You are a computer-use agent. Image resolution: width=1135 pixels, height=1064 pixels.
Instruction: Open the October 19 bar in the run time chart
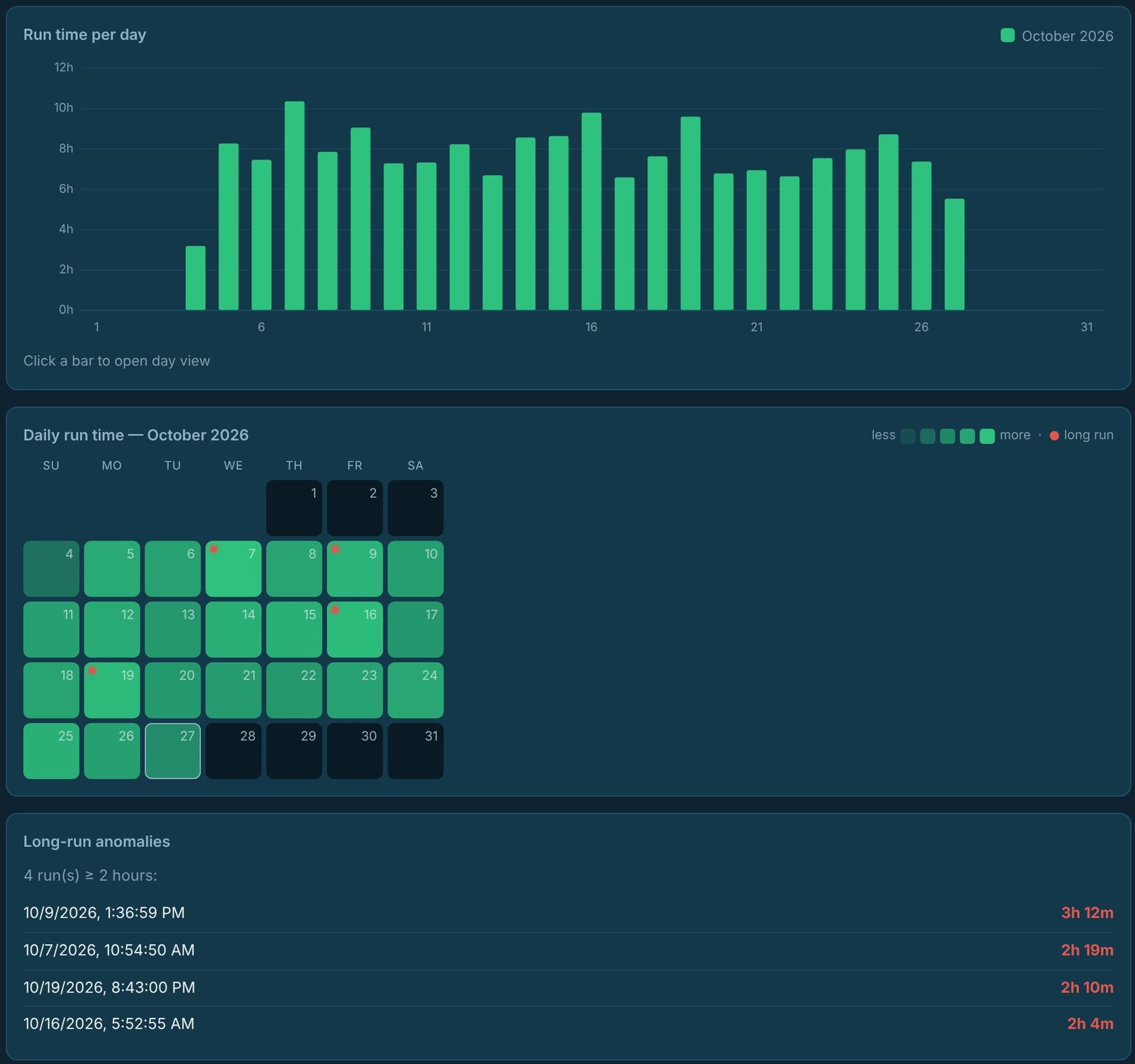click(x=690, y=214)
